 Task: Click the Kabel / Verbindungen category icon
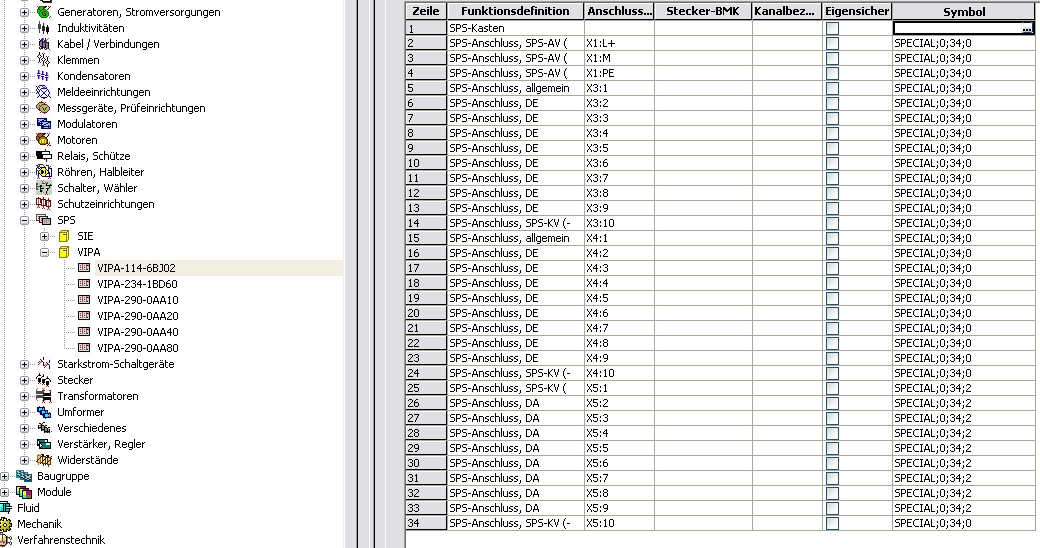pos(43,44)
